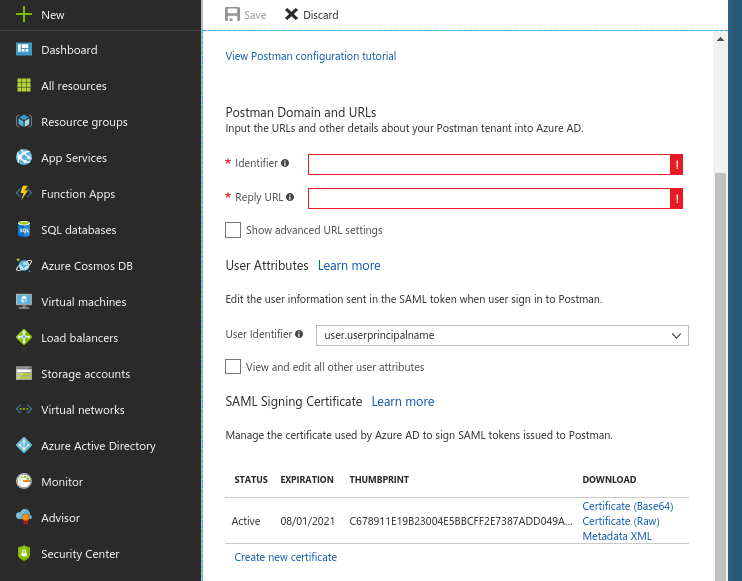Viewport: 742px width, 581px height.
Task: Click the info icon beside User Identifier
Action: pyautogui.click(x=299, y=334)
